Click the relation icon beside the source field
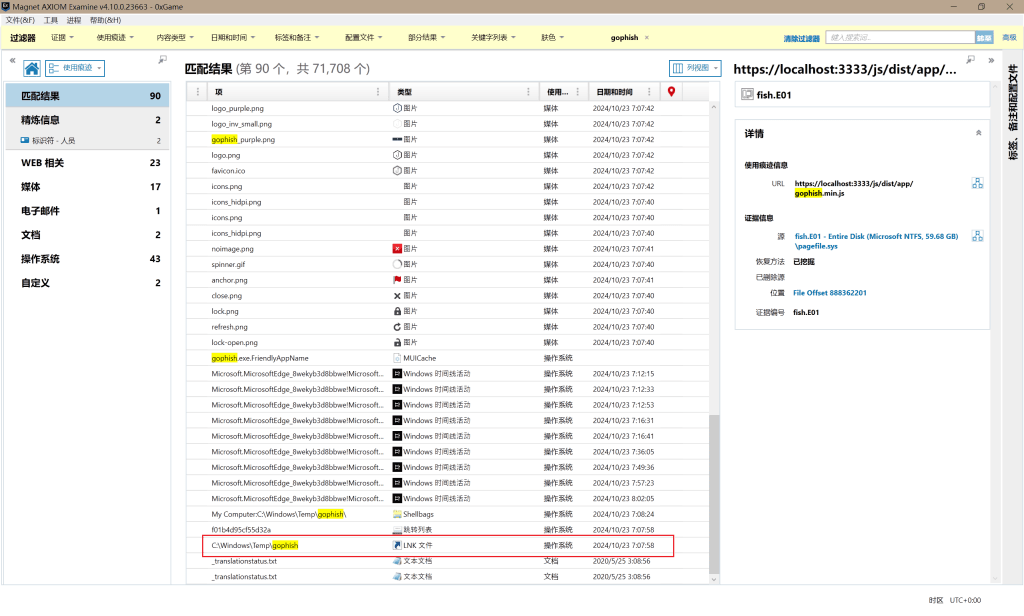 (x=977, y=236)
